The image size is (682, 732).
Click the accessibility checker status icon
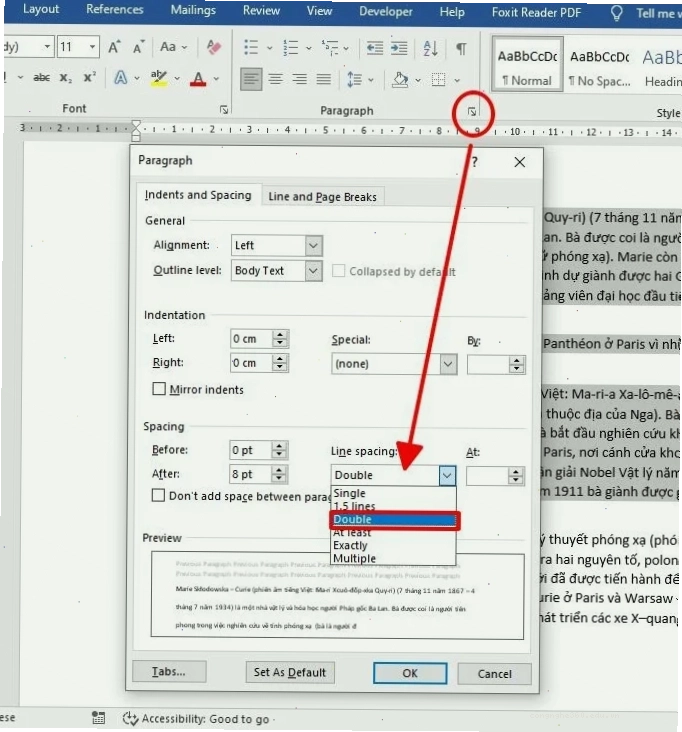(x=130, y=718)
